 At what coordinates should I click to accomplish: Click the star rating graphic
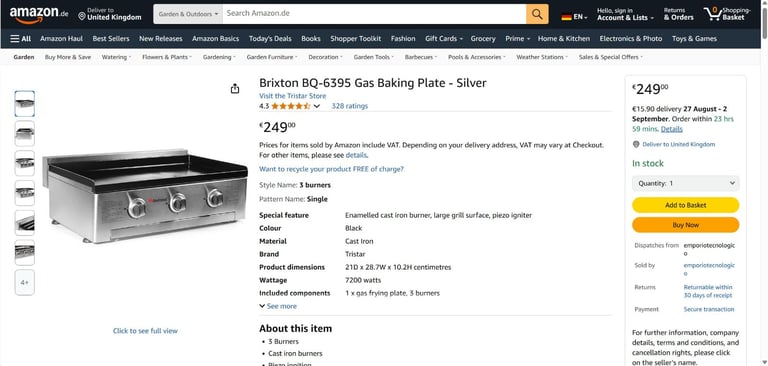291,106
